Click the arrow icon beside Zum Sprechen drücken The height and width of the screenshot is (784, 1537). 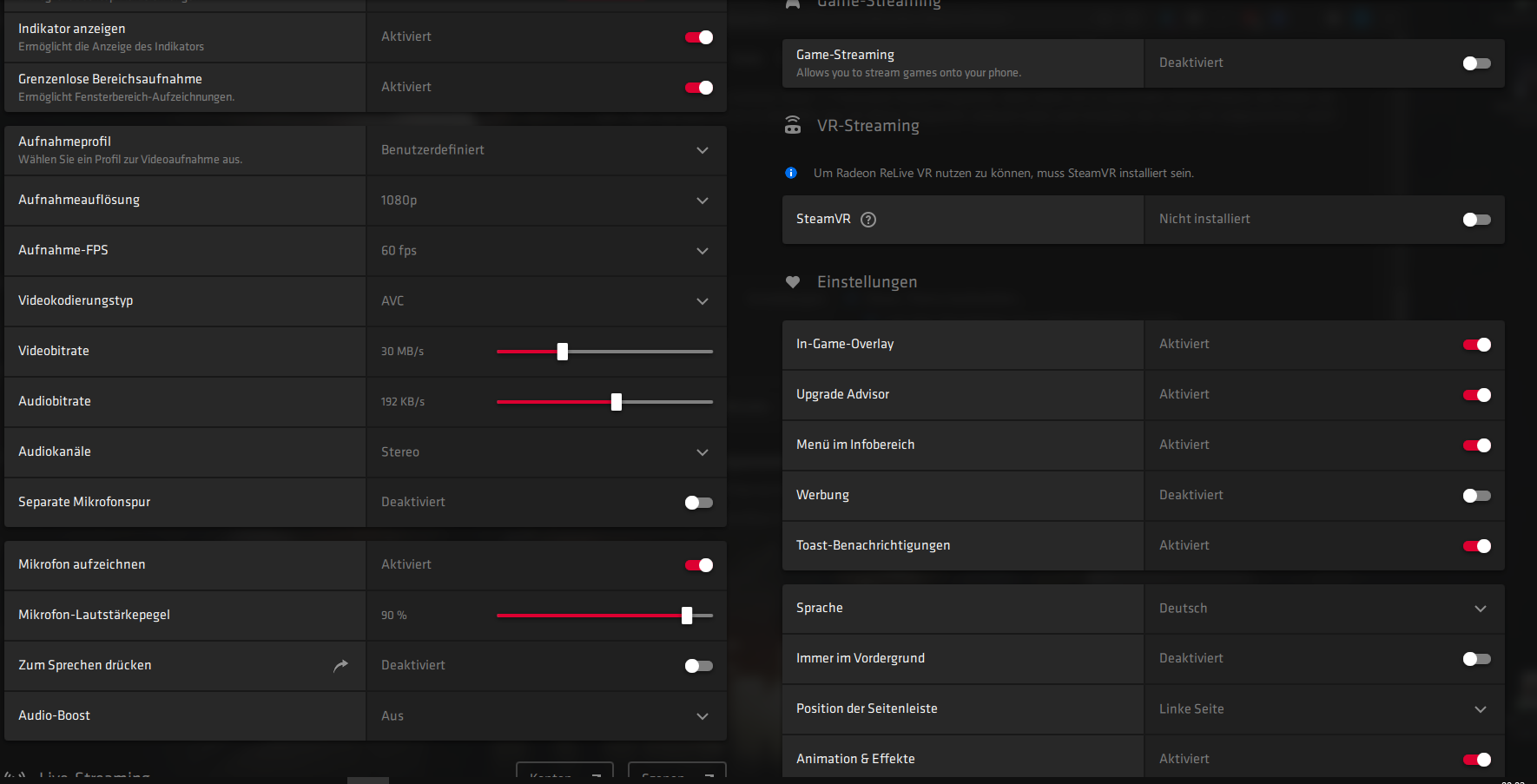click(340, 665)
